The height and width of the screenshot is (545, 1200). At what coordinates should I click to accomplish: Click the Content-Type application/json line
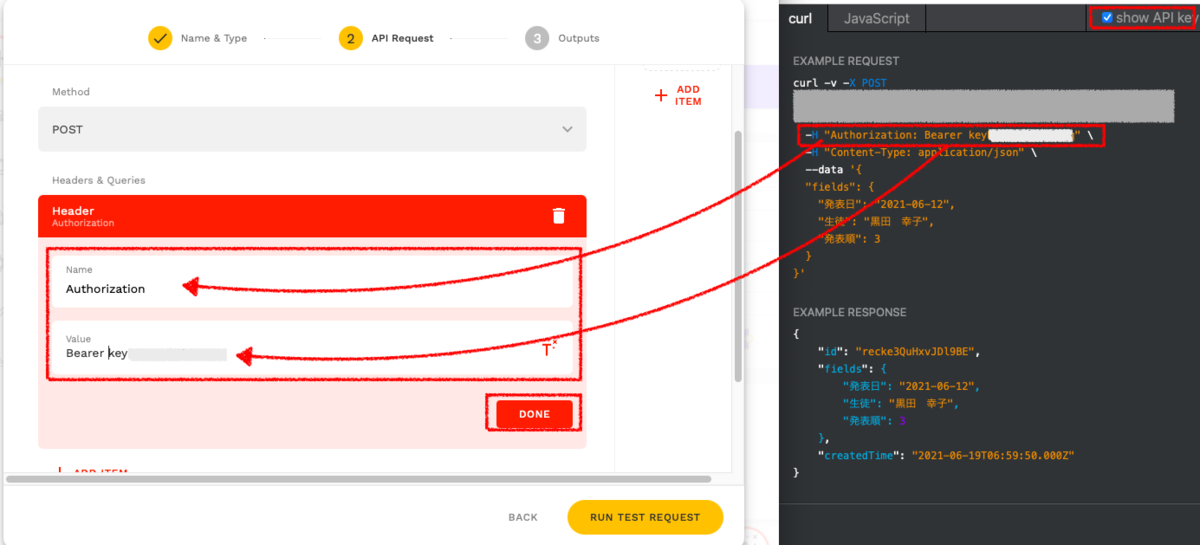pyautogui.click(x=920, y=153)
